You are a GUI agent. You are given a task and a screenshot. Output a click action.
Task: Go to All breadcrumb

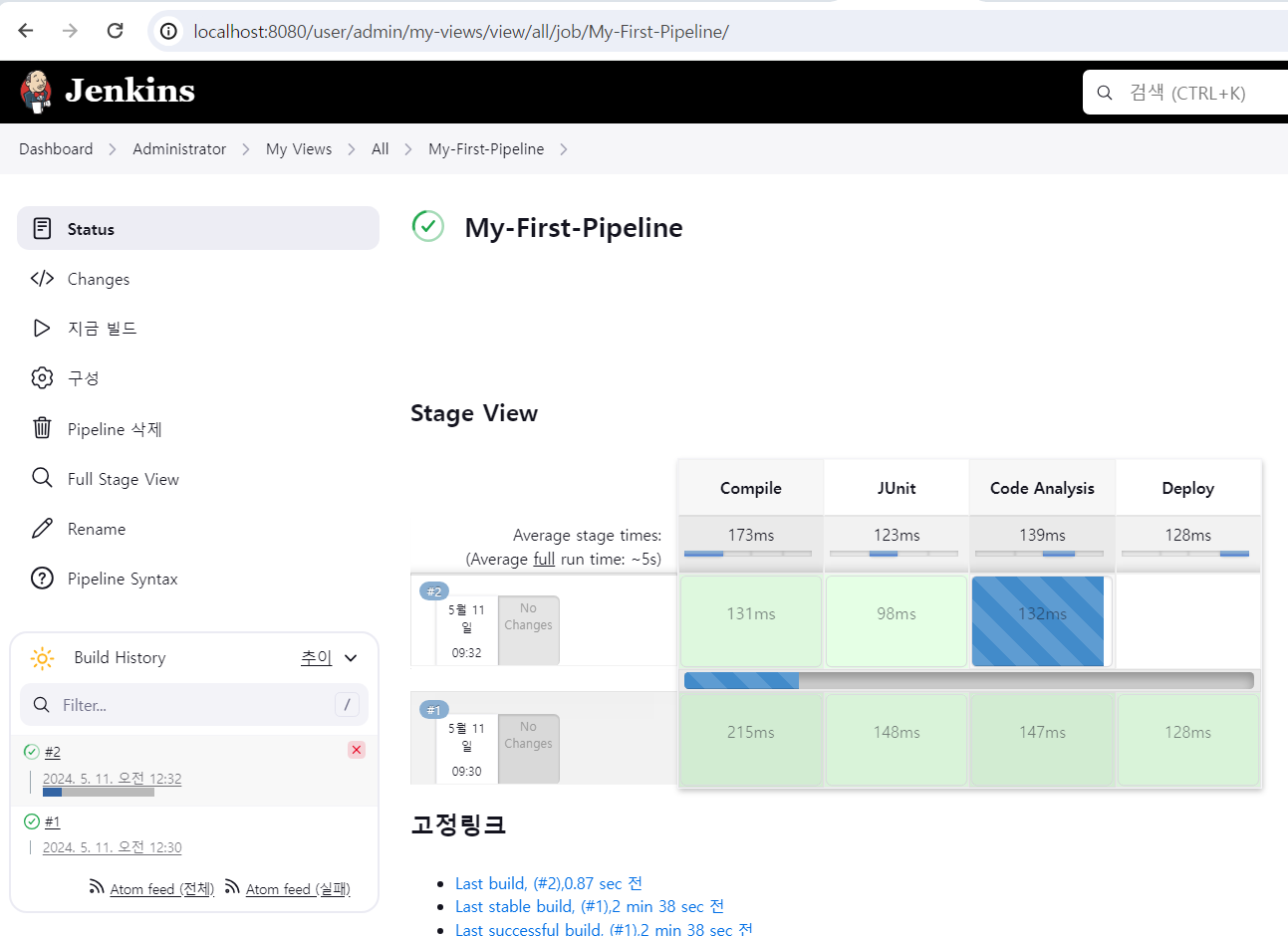(381, 148)
